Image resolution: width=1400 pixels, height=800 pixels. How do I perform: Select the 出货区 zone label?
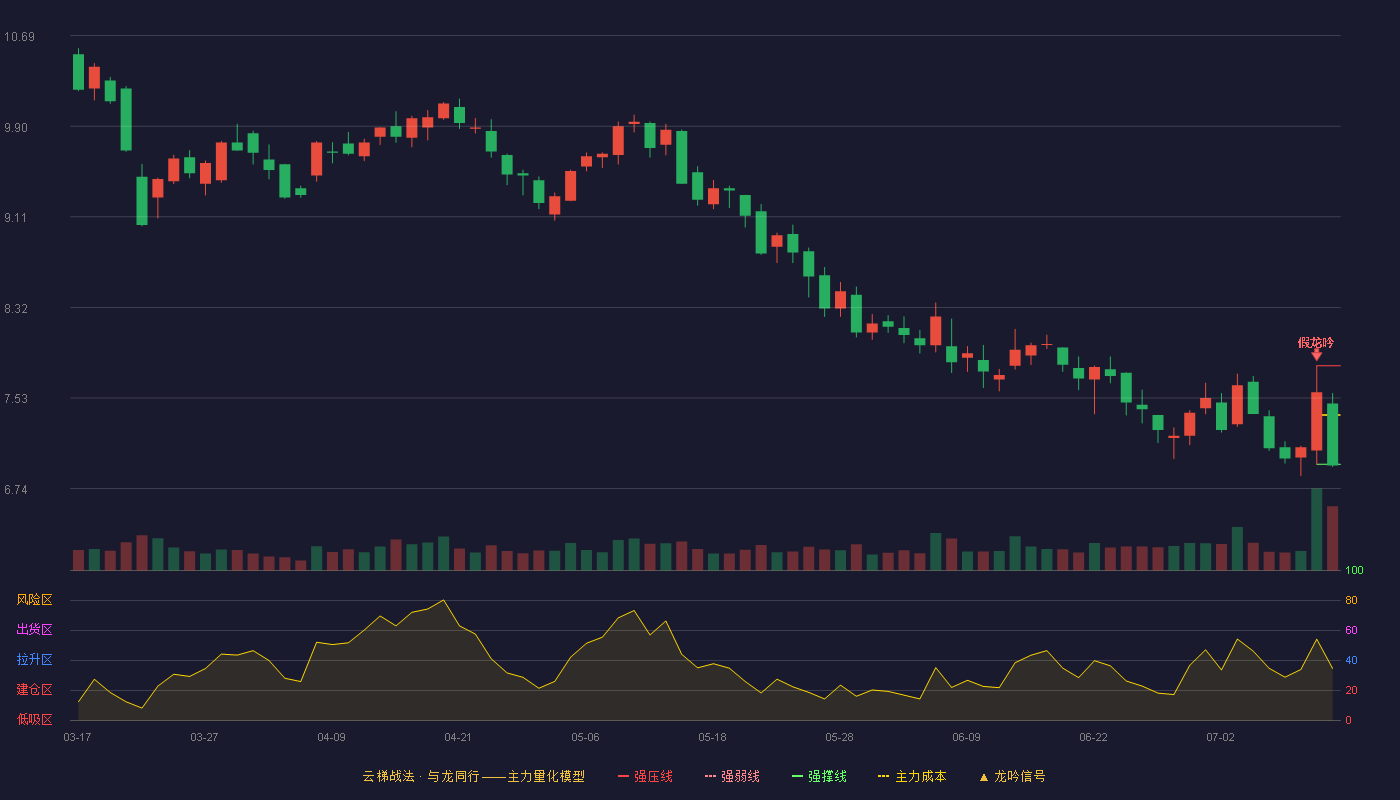click(35, 630)
